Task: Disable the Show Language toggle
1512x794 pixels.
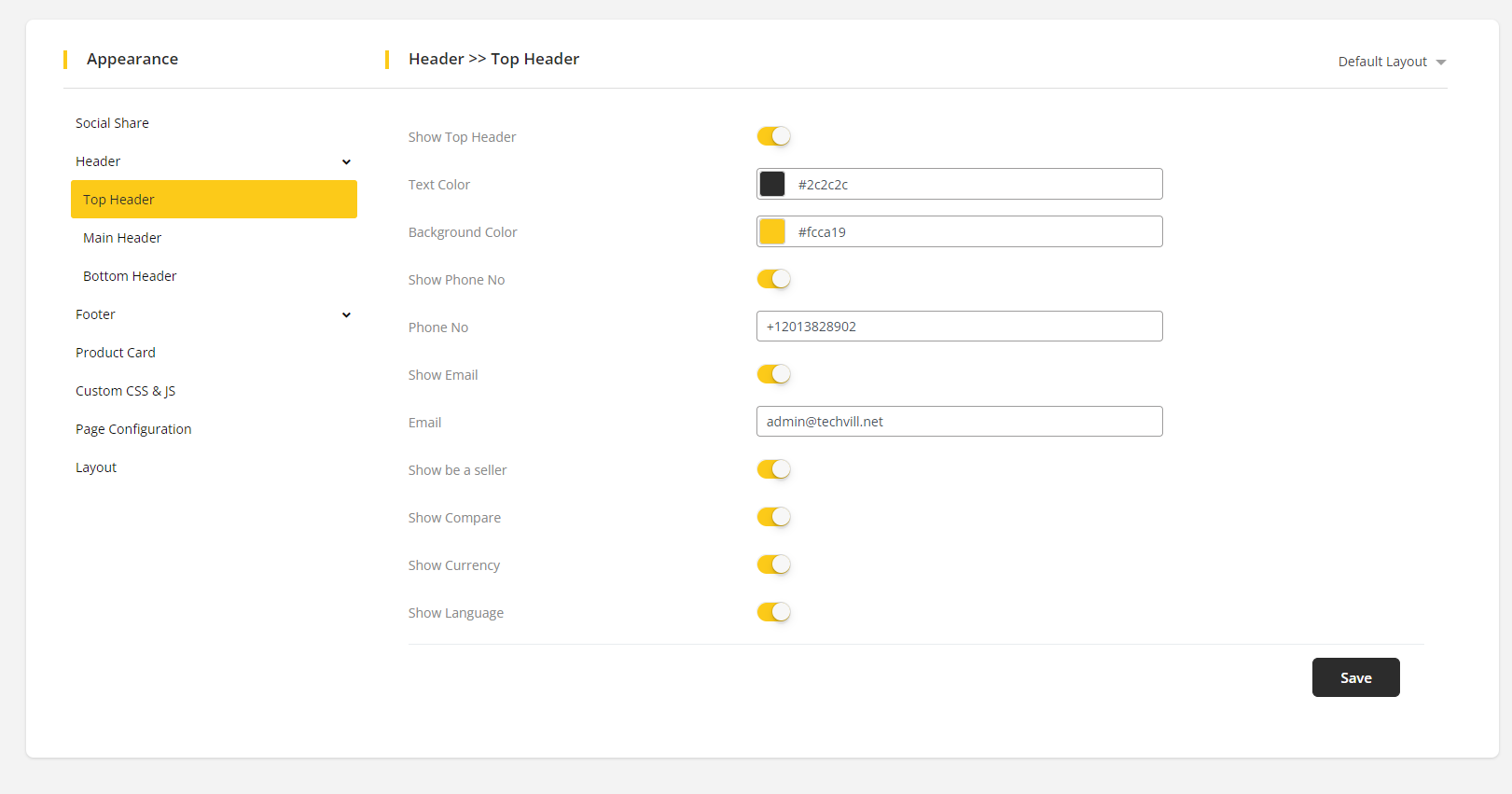Action: coord(773,612)
